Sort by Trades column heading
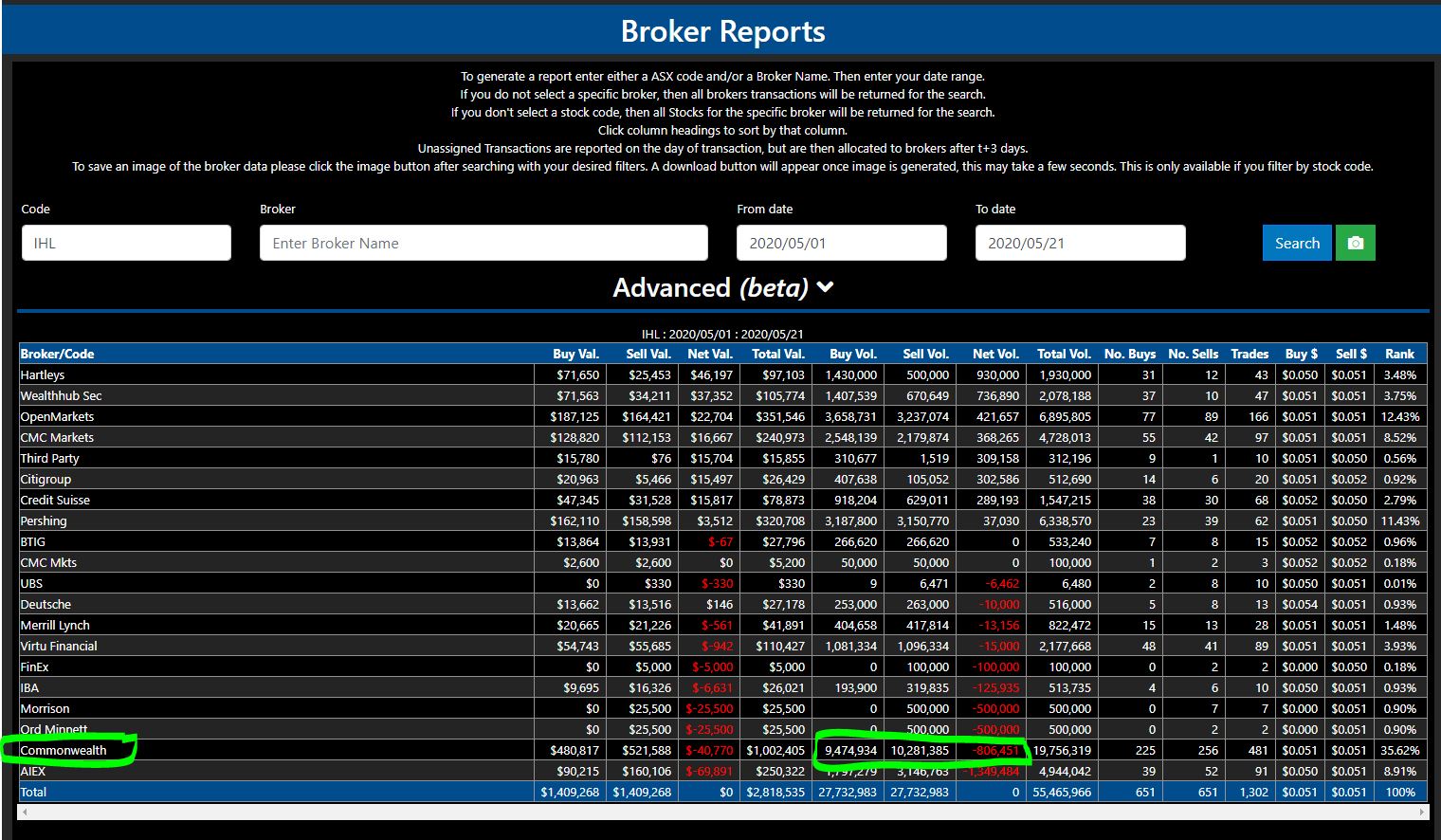The width and height of the screenshot is (1441, 840). coord(1249,354)
